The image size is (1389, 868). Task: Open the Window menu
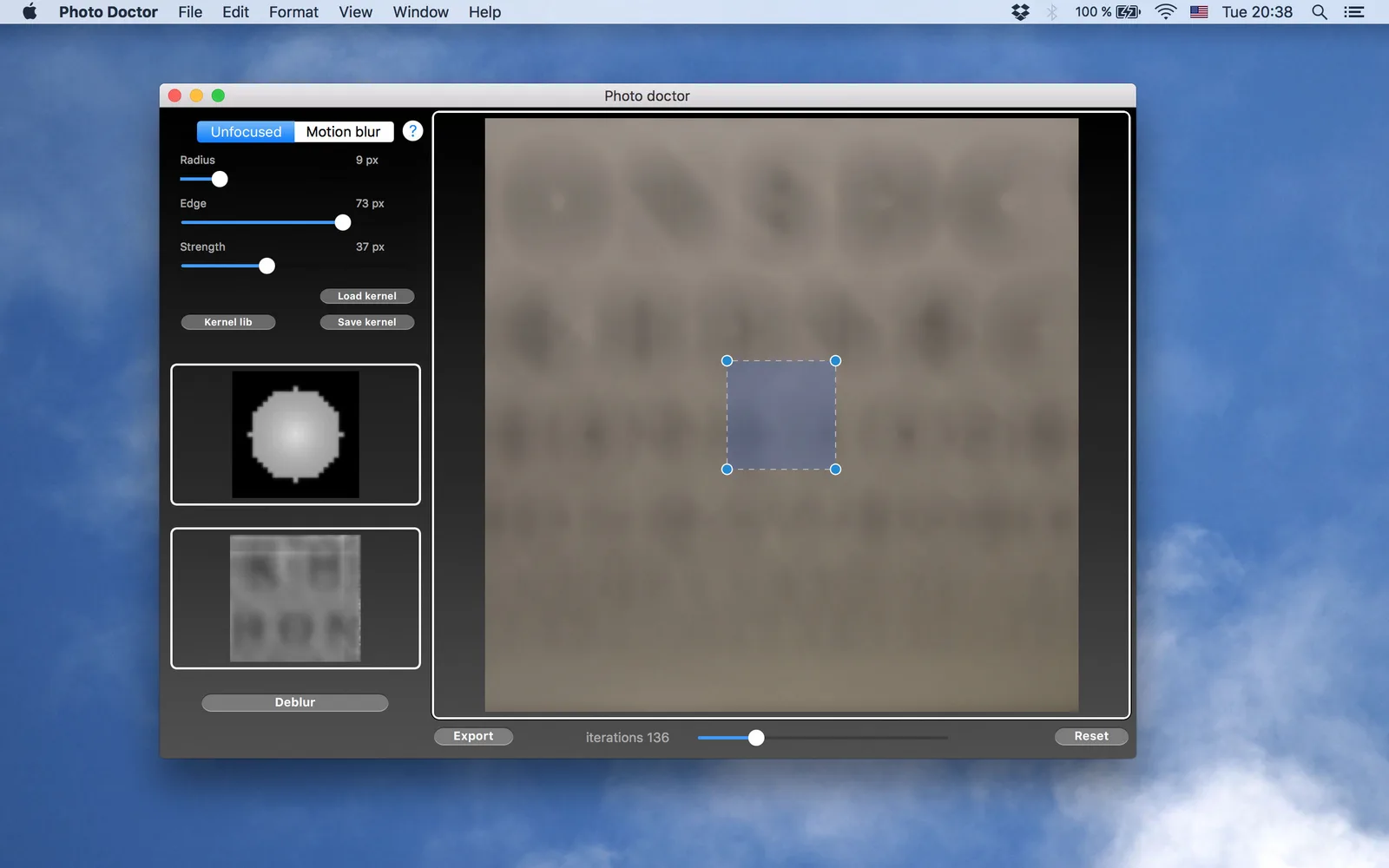tap(420, 11)
